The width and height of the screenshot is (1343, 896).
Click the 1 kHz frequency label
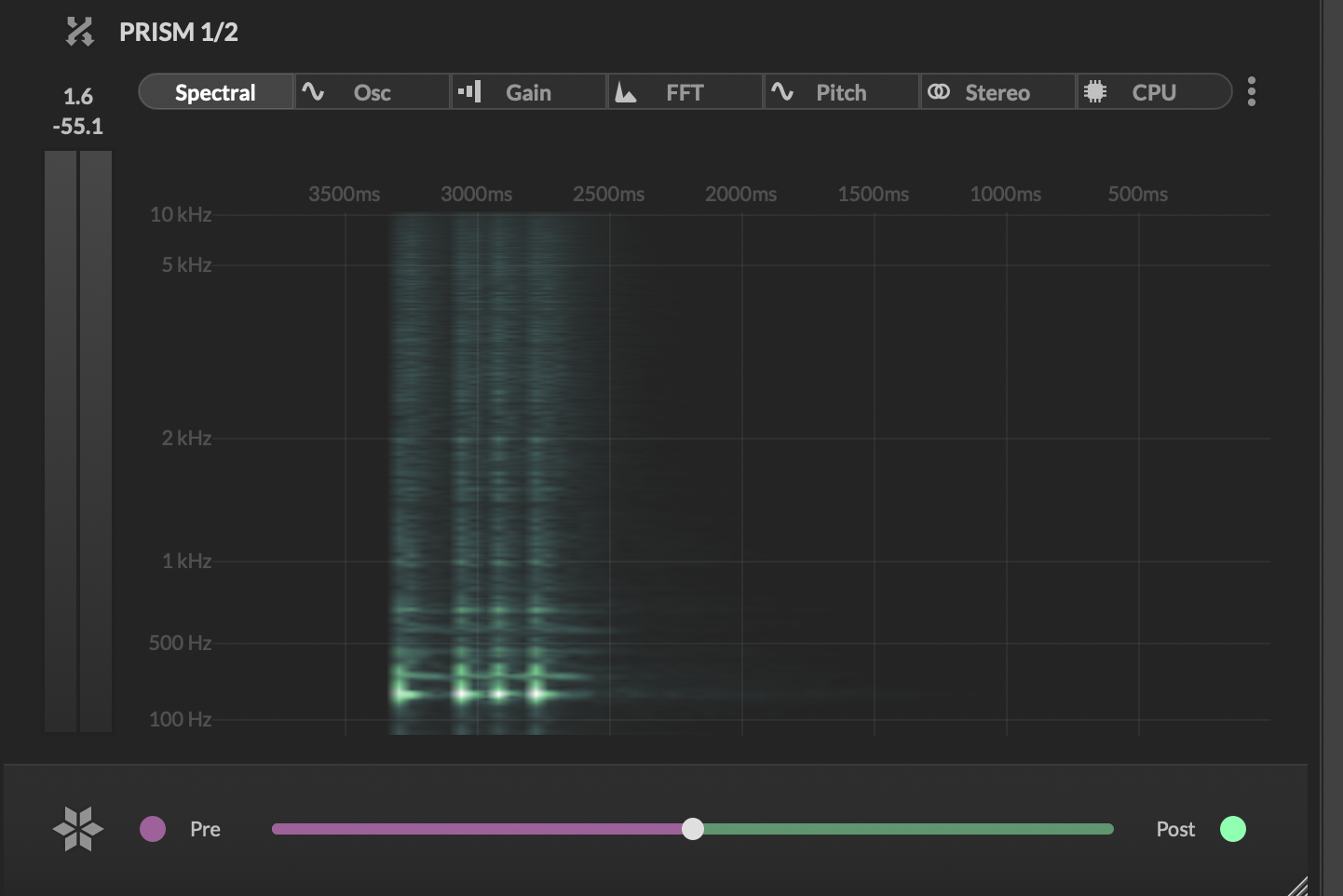tap(186, 561)
